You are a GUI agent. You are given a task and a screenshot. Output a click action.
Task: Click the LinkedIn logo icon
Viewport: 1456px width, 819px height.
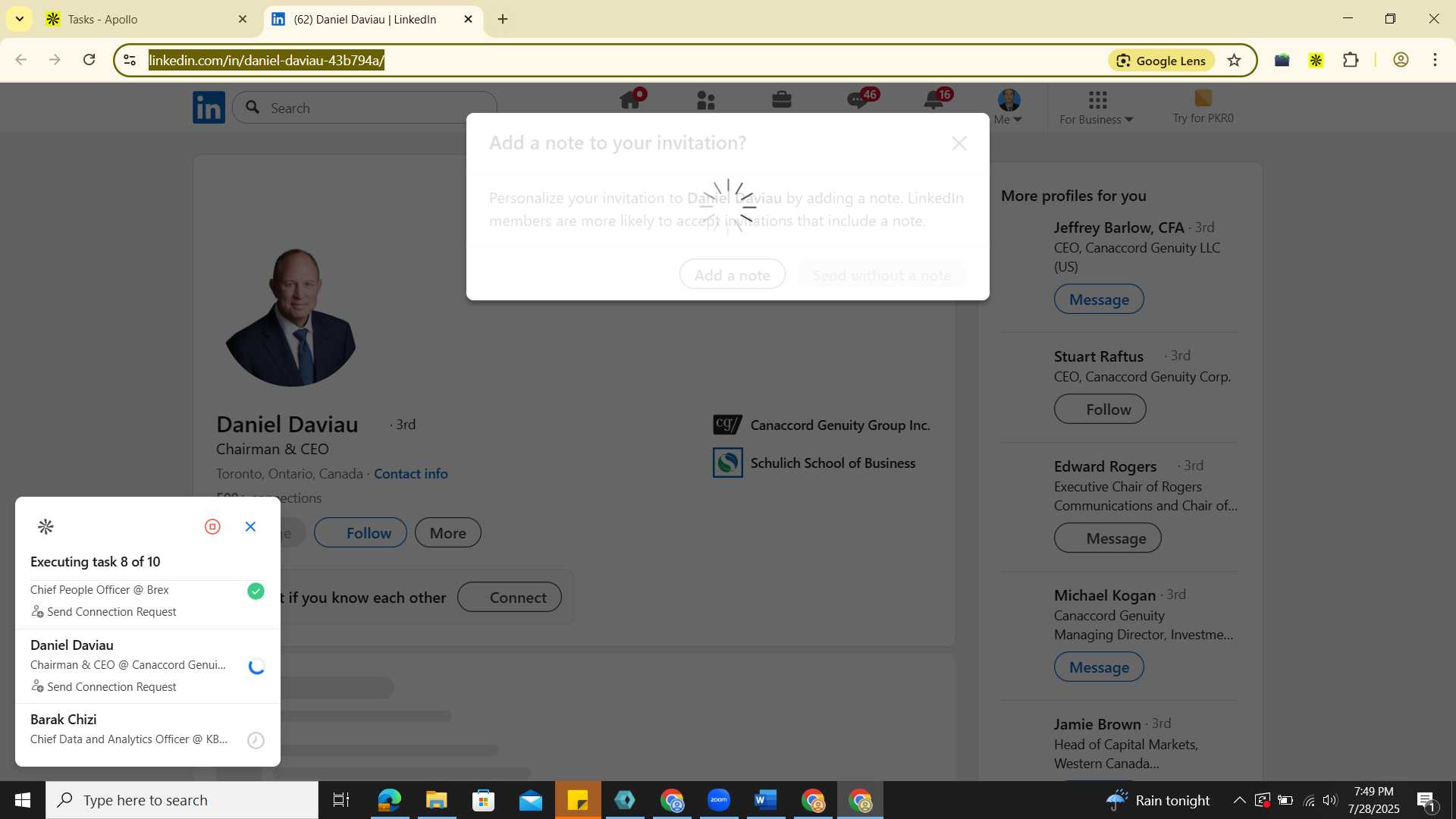tap(209, 108)
